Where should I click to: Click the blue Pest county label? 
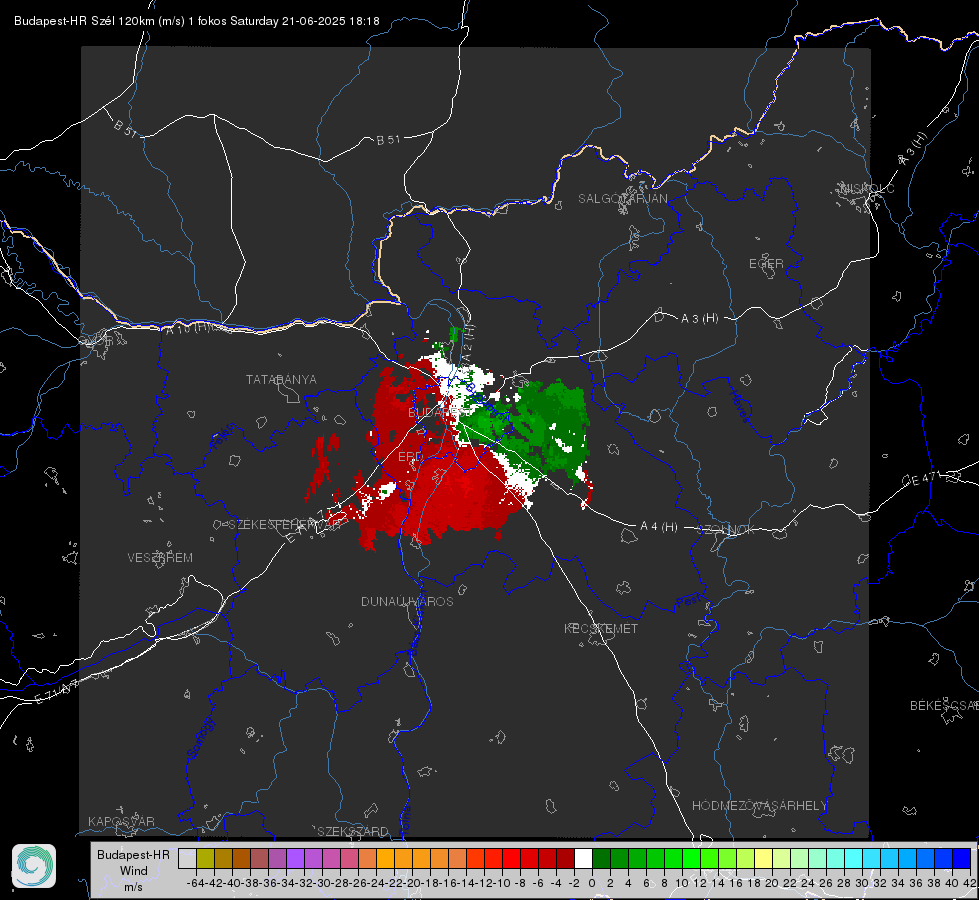(689, 601)
